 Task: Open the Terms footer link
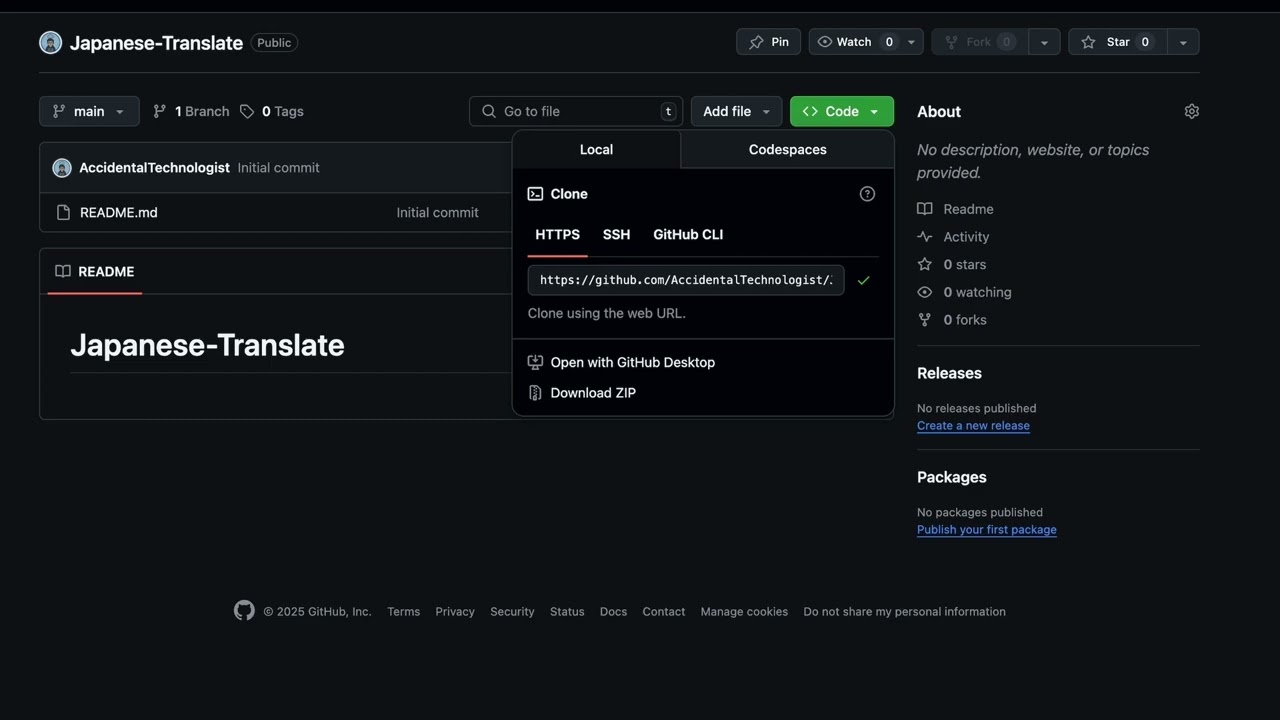tap(404, 611)
